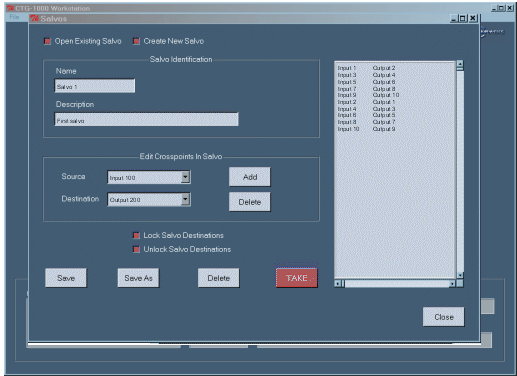The width and height of the screenshot is (517, 376).
Task: Select the Create New Salvo option
Action: 136,41
